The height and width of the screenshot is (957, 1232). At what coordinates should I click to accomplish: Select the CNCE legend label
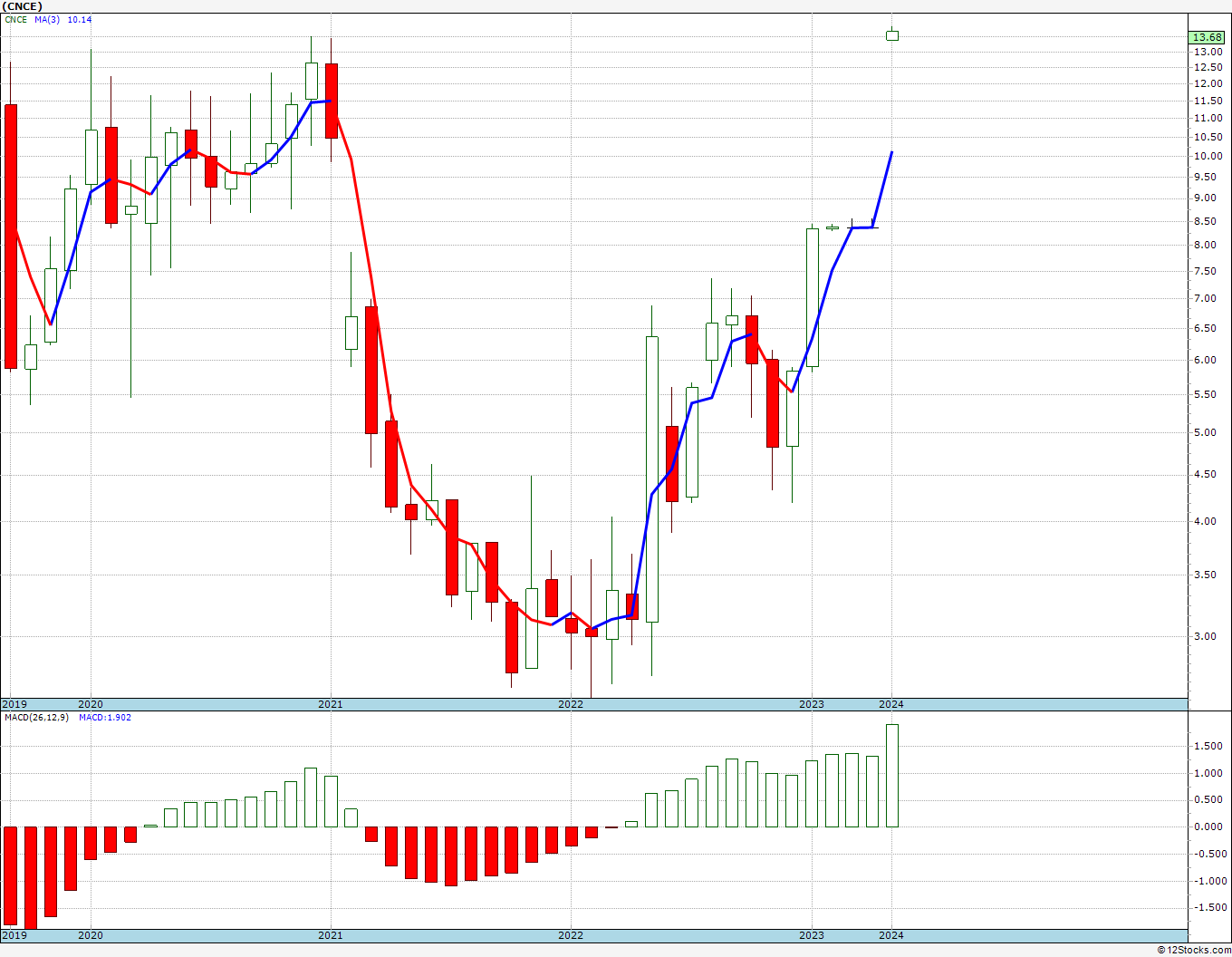(15, 20)
